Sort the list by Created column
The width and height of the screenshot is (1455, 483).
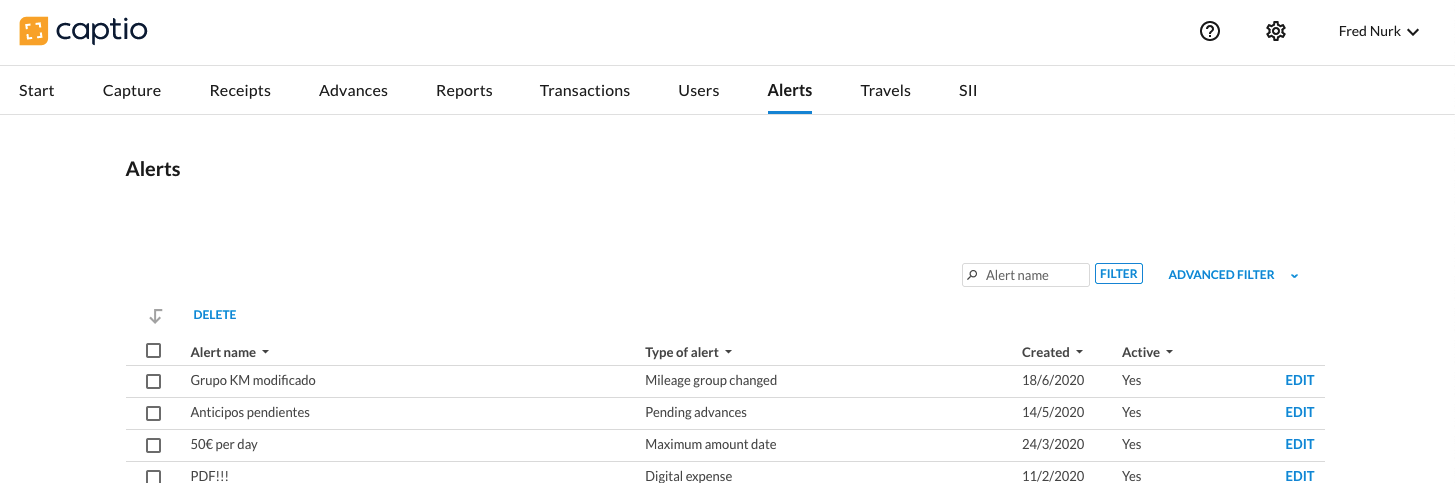[x=1079, y=353]
